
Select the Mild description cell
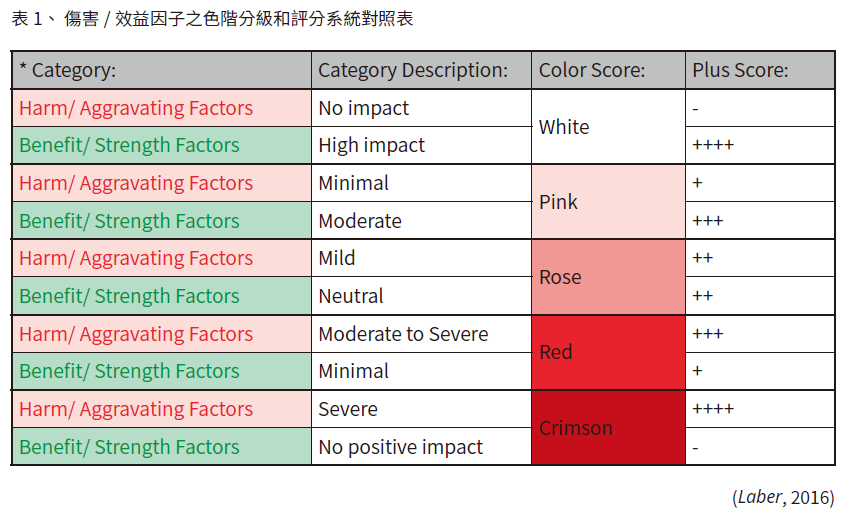(421, 258)
